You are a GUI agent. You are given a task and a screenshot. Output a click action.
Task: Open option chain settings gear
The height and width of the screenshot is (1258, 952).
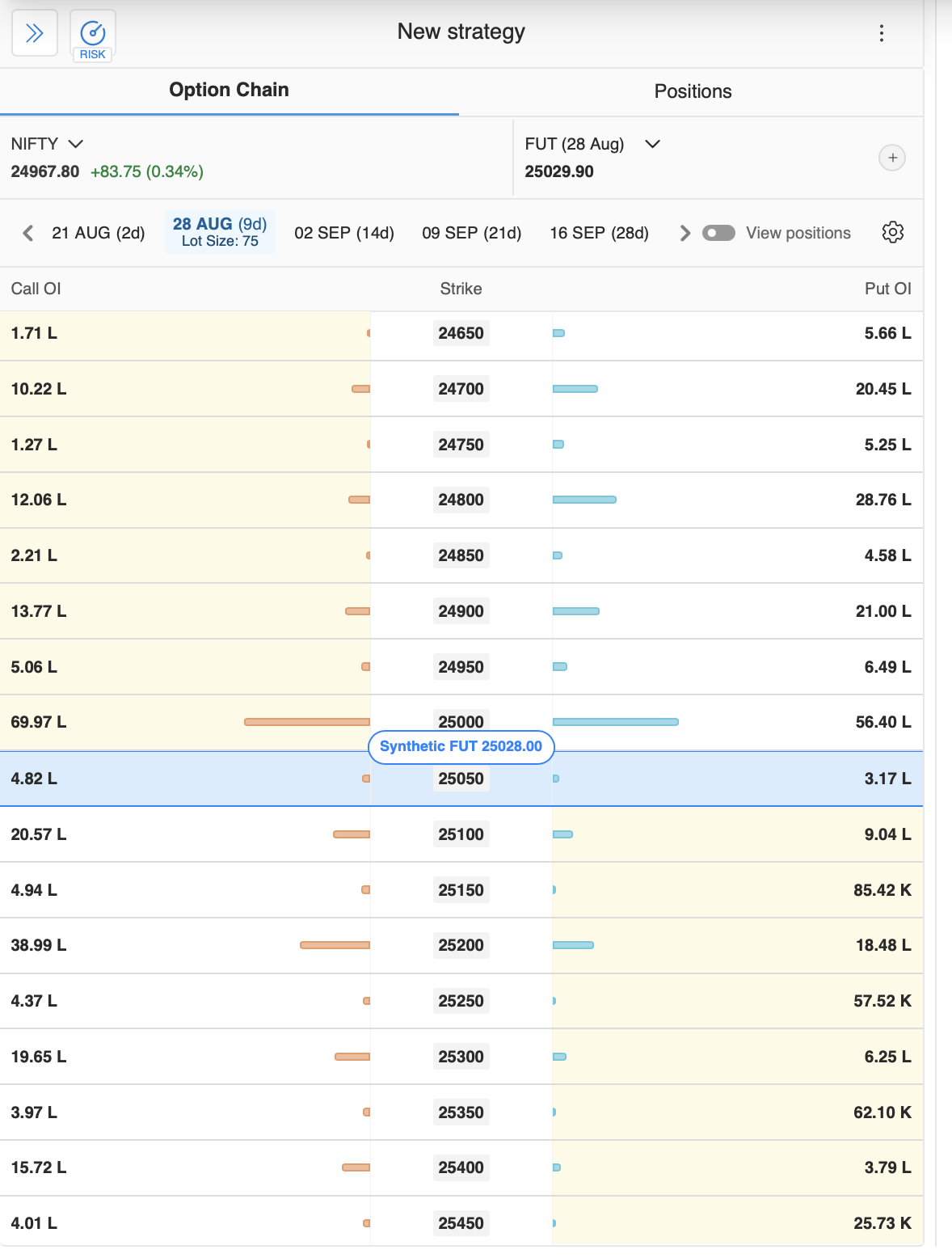(x=892, y=233)
